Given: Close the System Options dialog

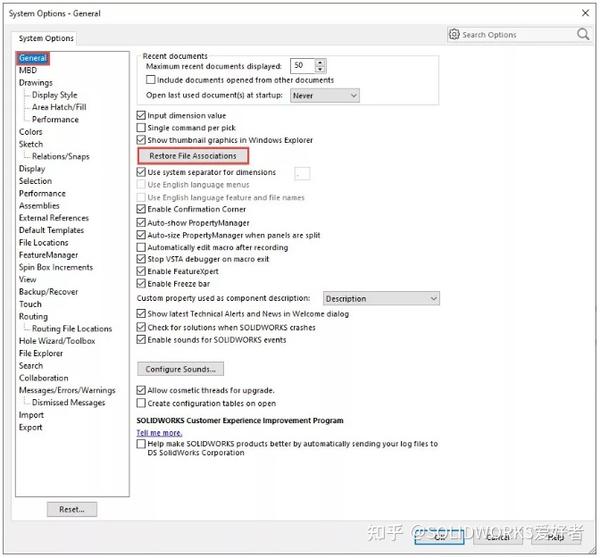Looking at the screenshot, I should (x=585, y=13).
